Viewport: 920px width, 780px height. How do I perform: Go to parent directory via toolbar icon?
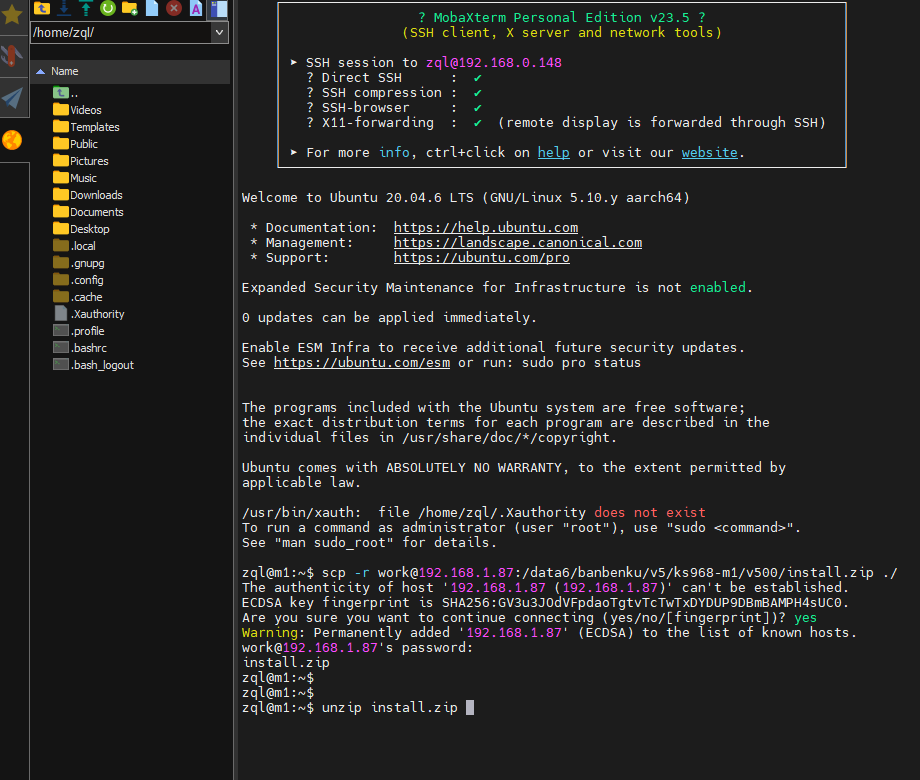(43, 8)
